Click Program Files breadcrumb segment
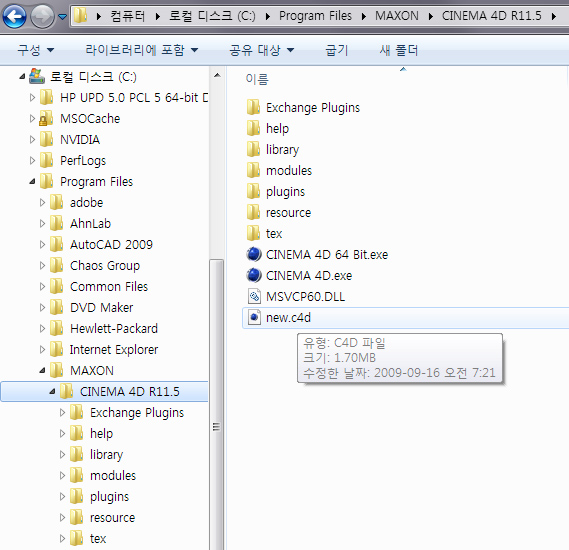This screenshot has height=550, width=569. (315, 16)
